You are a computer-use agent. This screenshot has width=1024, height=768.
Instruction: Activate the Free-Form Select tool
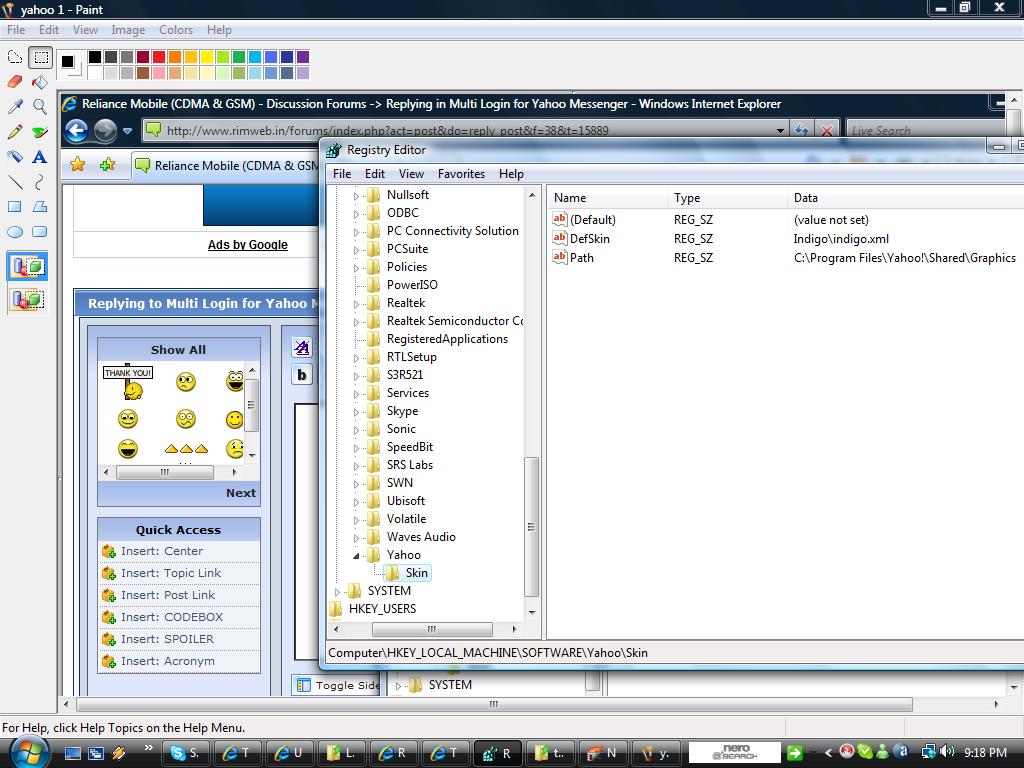pyautogui.click(x=15, y=57)
